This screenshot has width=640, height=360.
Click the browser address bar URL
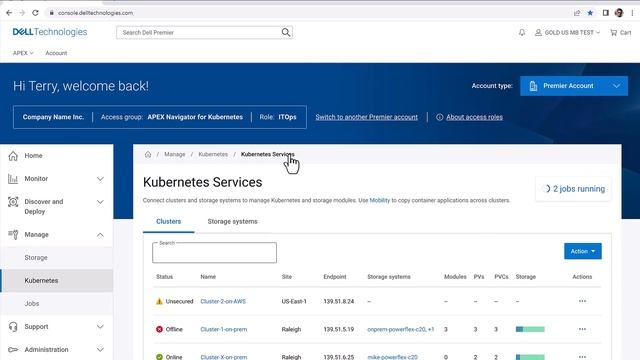pyautogui.click(x=96, y=13)
